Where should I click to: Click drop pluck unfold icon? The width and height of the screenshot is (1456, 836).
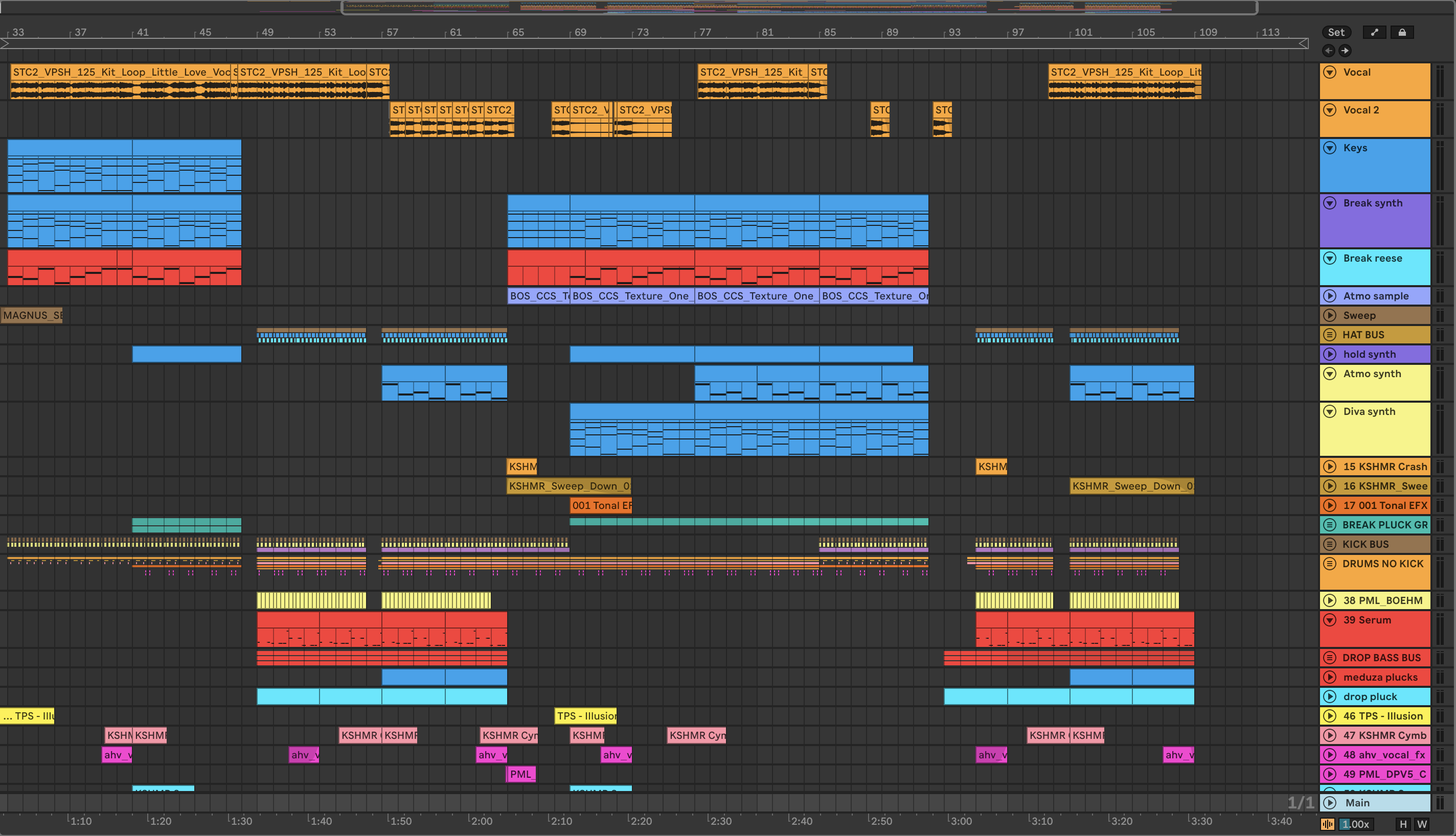pos(1330,696)
